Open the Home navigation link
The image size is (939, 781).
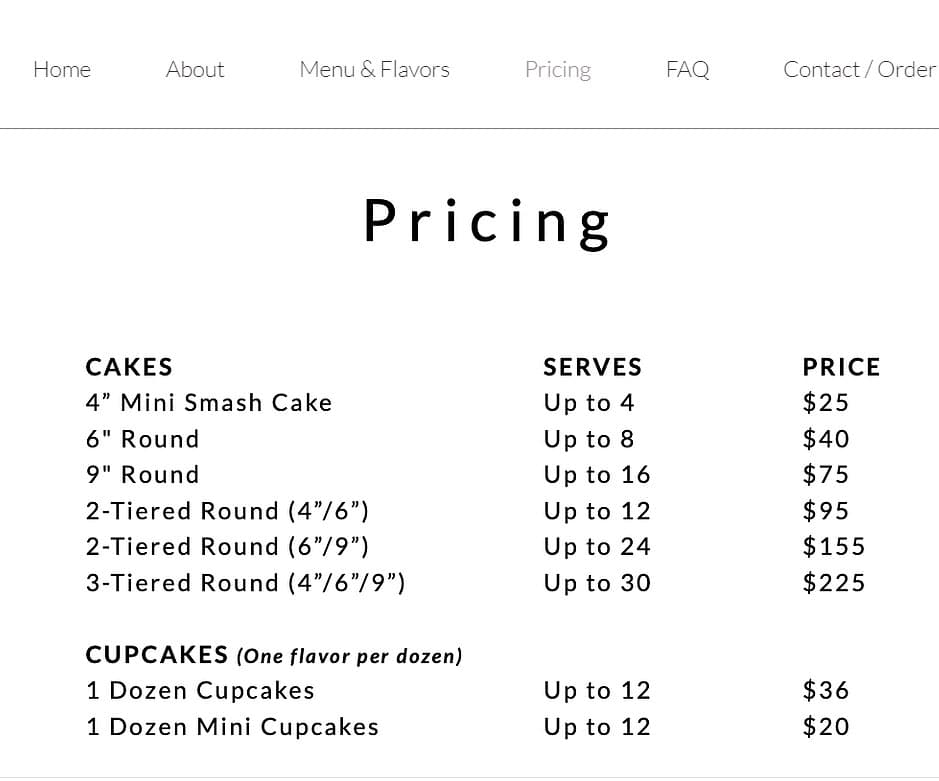coord(61,69)
